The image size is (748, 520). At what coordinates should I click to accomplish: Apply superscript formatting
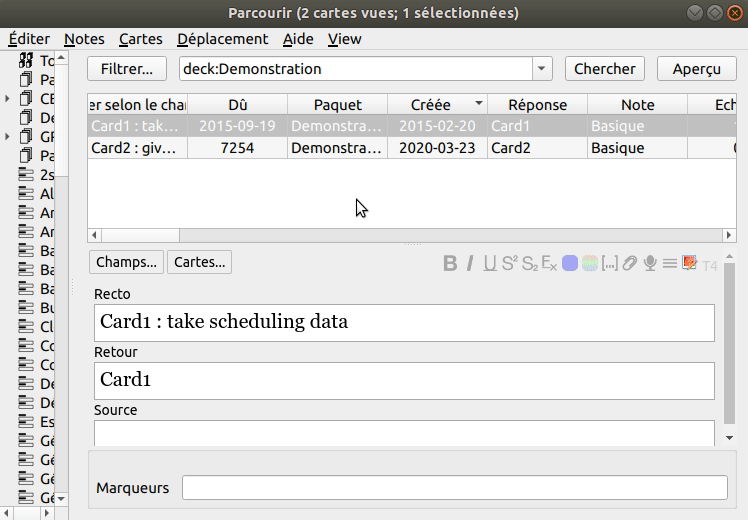[509, 263]
